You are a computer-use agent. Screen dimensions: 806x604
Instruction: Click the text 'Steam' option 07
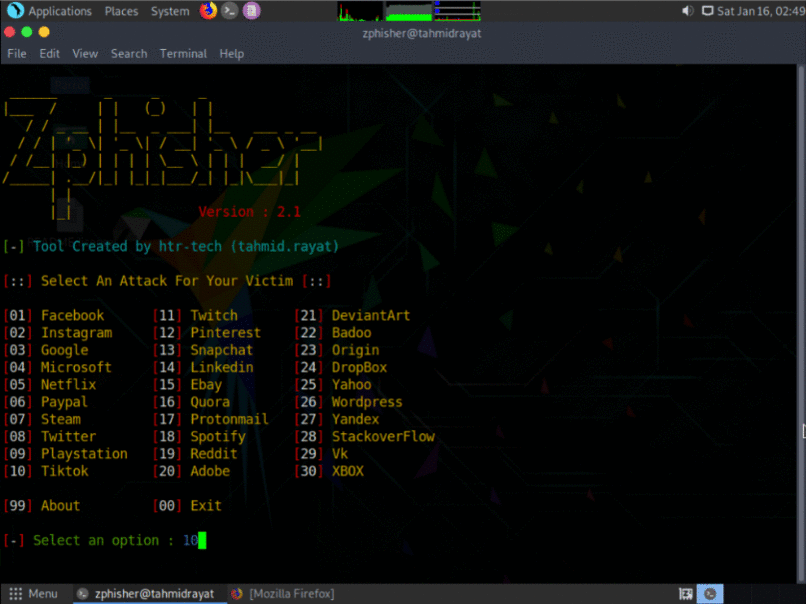tap(61, 419)
